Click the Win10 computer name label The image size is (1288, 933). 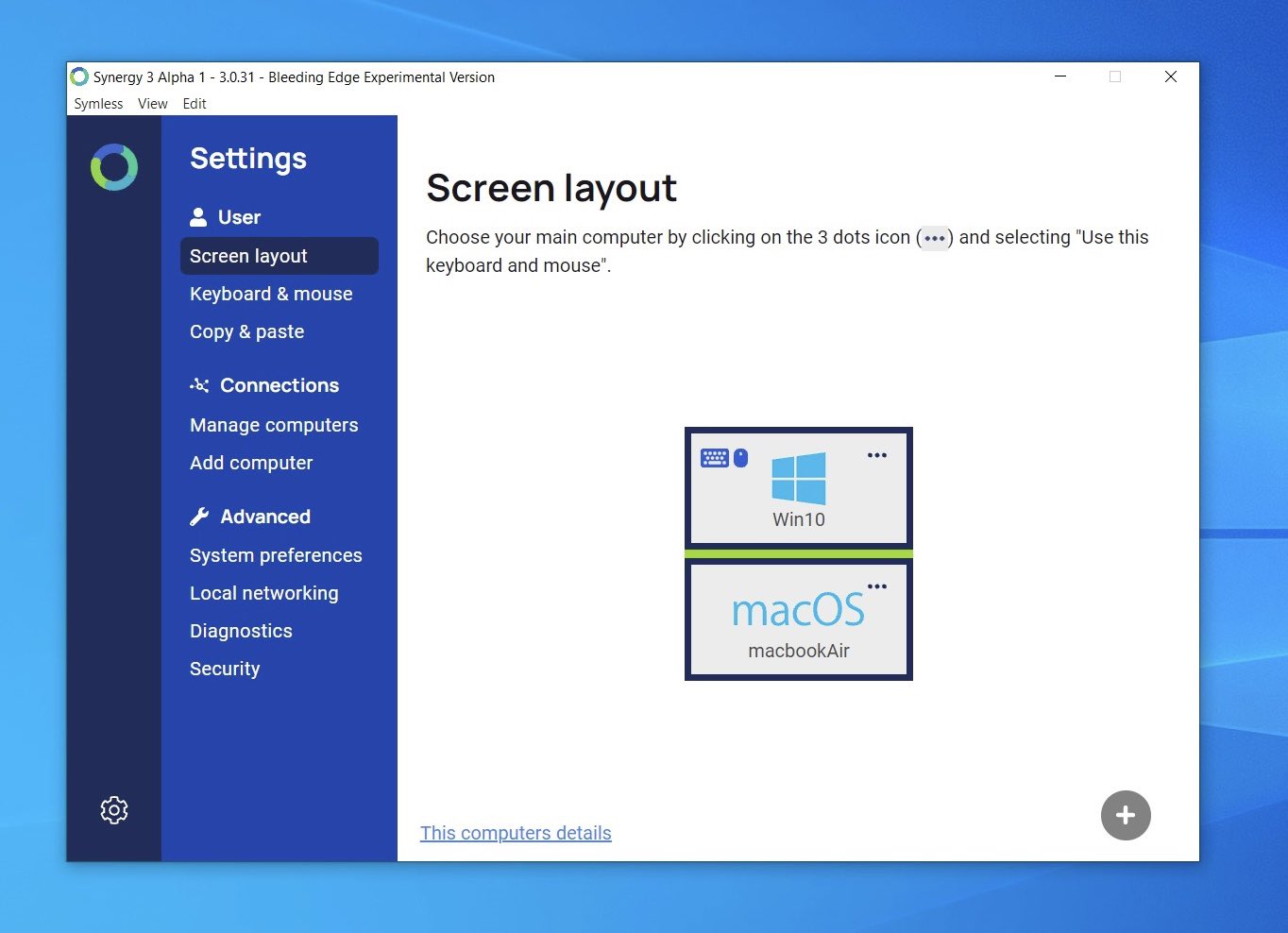click(799, 519)
